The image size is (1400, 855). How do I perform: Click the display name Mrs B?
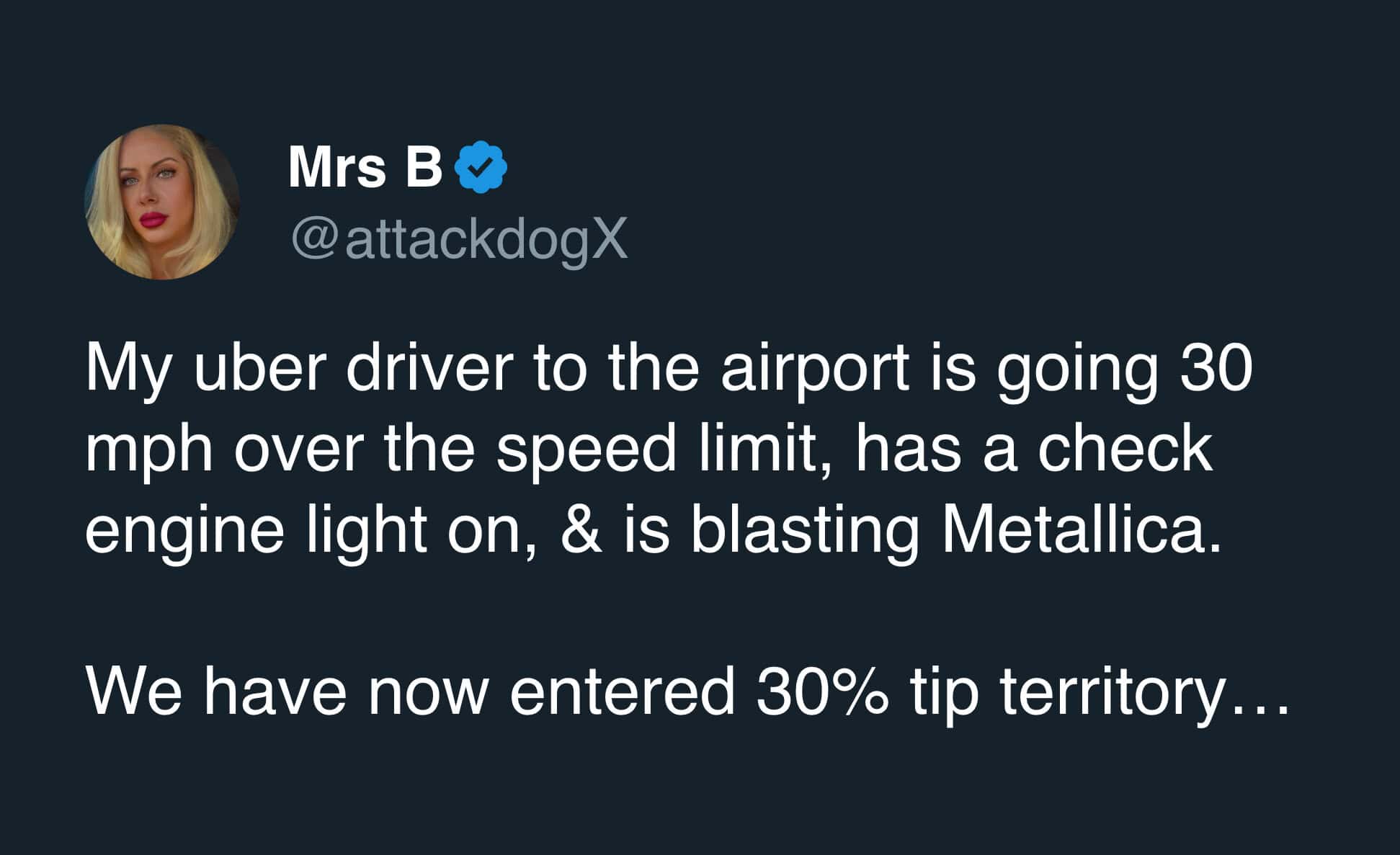point(365,167)
